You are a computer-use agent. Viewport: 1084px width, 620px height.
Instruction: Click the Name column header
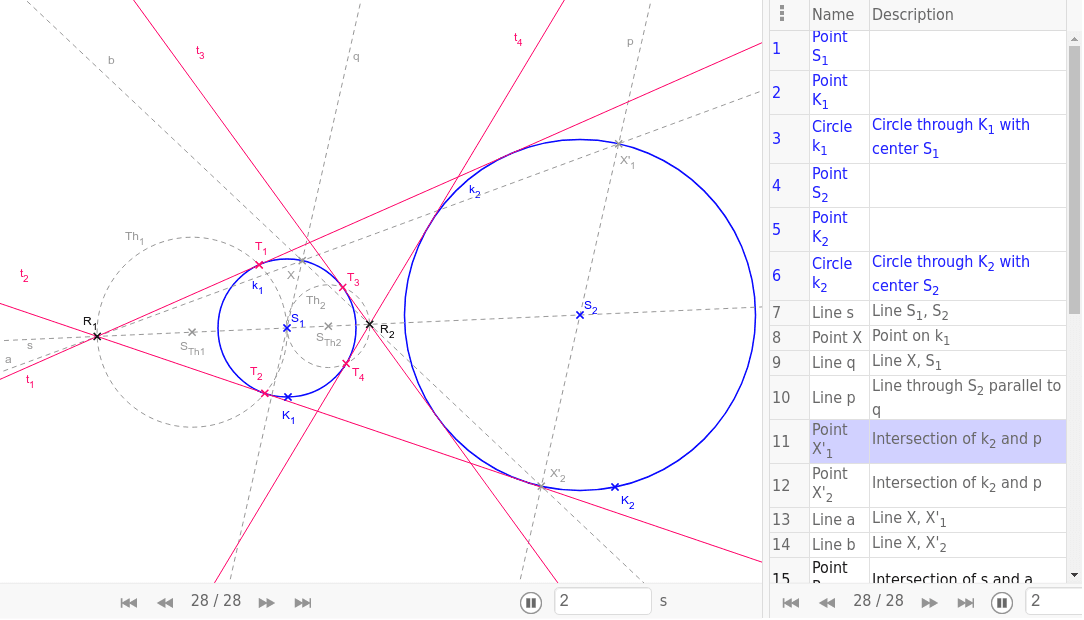click(x=833, y=15)
